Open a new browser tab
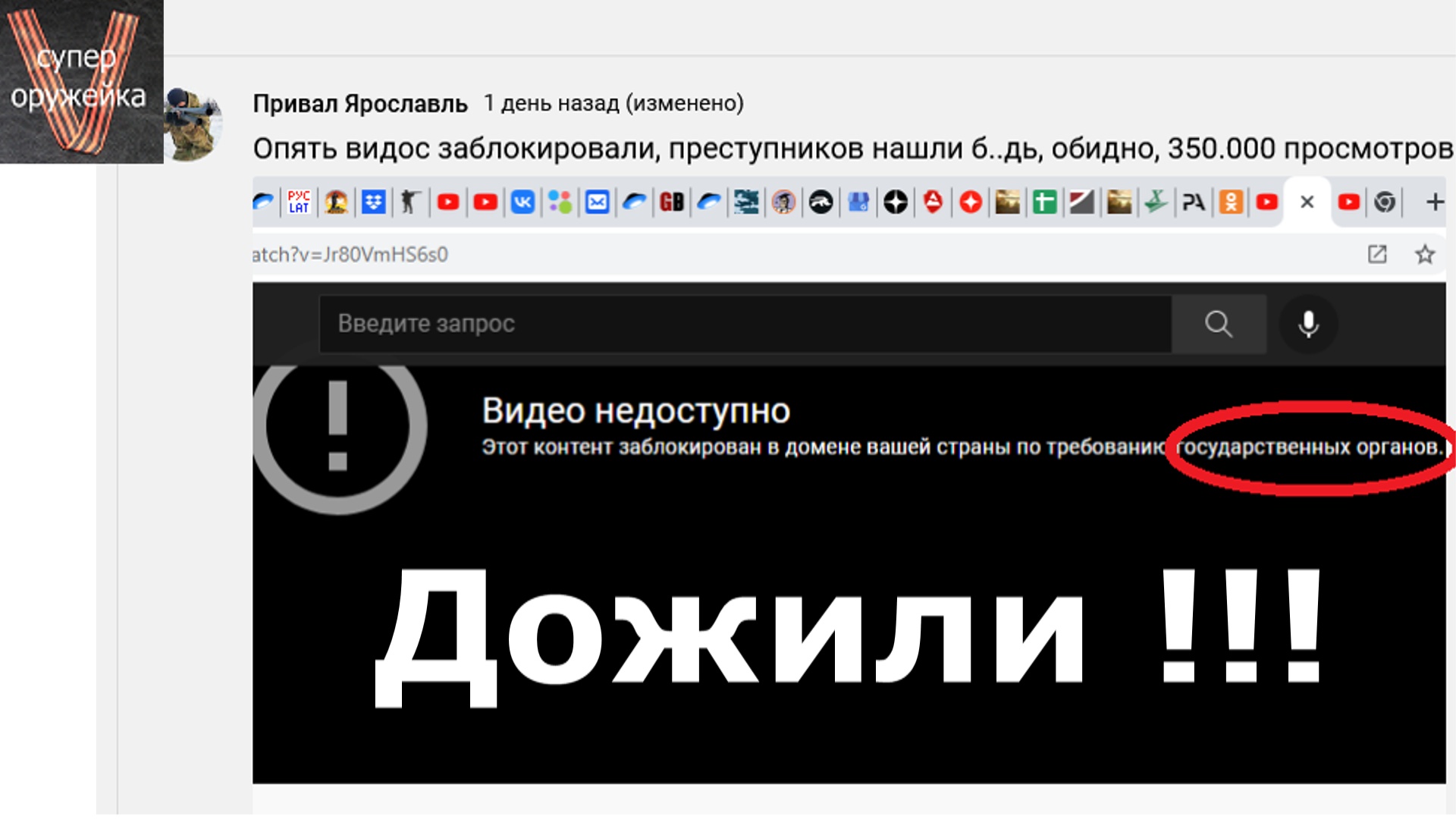 pyautogui.click(x=1434, y=202)
